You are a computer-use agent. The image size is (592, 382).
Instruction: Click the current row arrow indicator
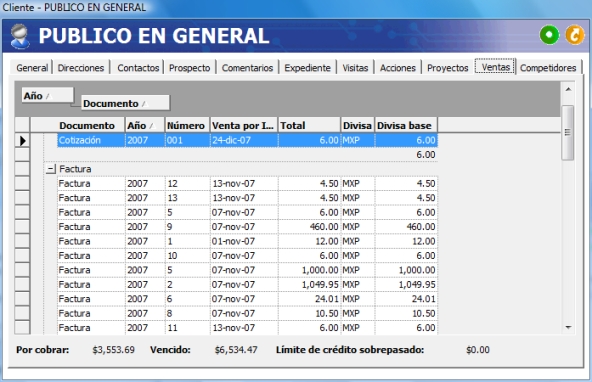[22, 140]
